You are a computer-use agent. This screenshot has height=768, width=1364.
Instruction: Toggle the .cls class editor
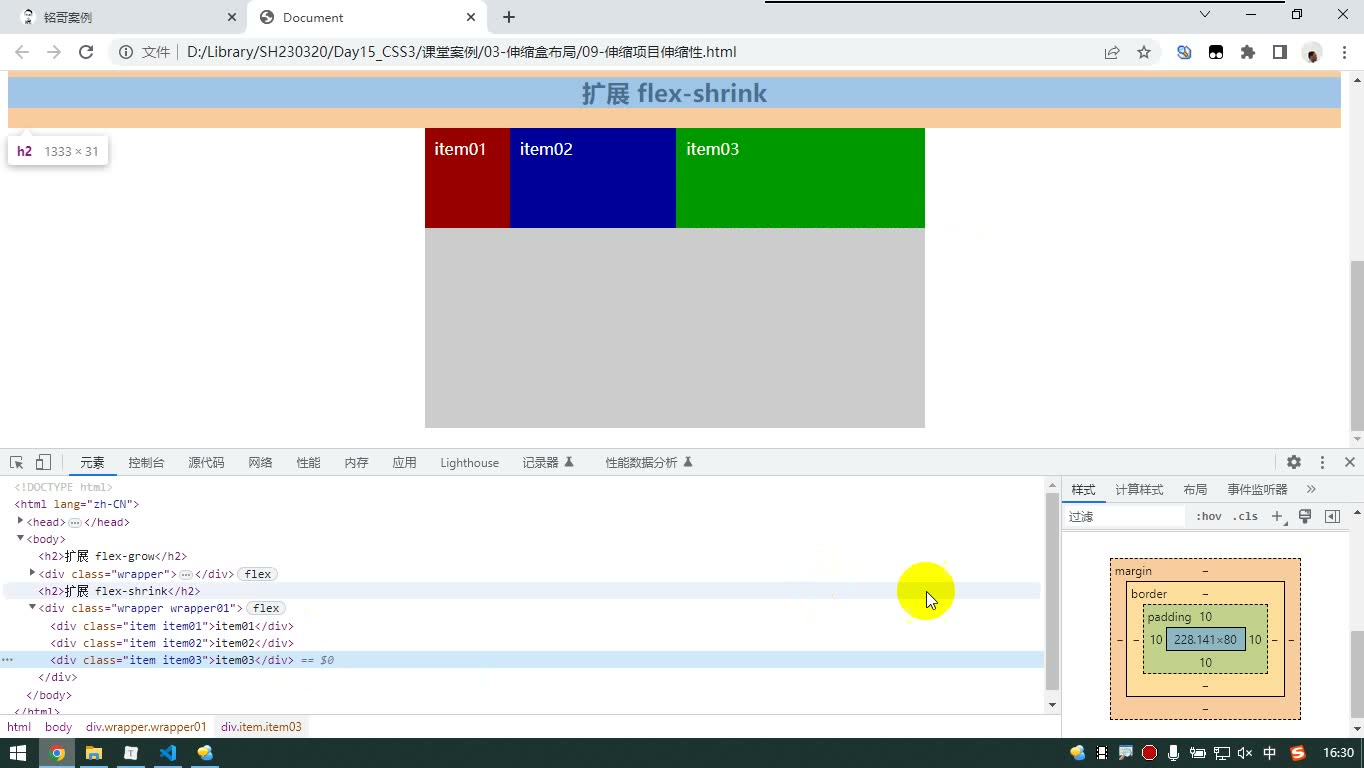coord(1245,516)
